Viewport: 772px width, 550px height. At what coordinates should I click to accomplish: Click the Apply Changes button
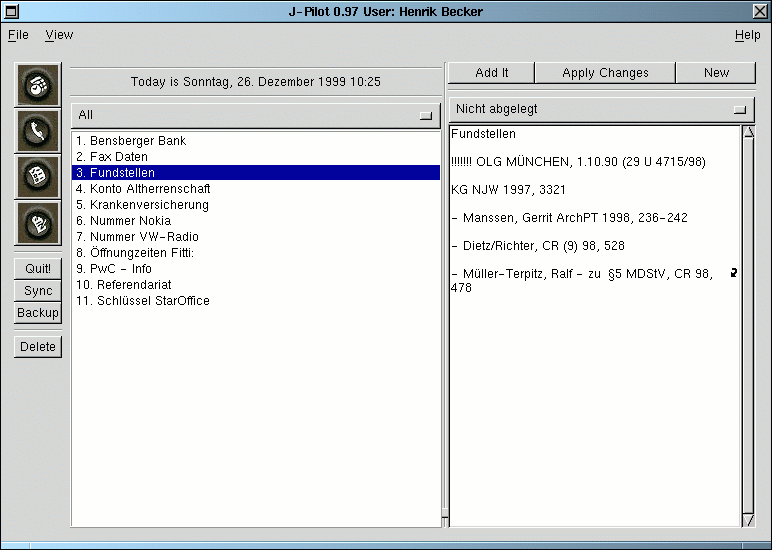605,73
